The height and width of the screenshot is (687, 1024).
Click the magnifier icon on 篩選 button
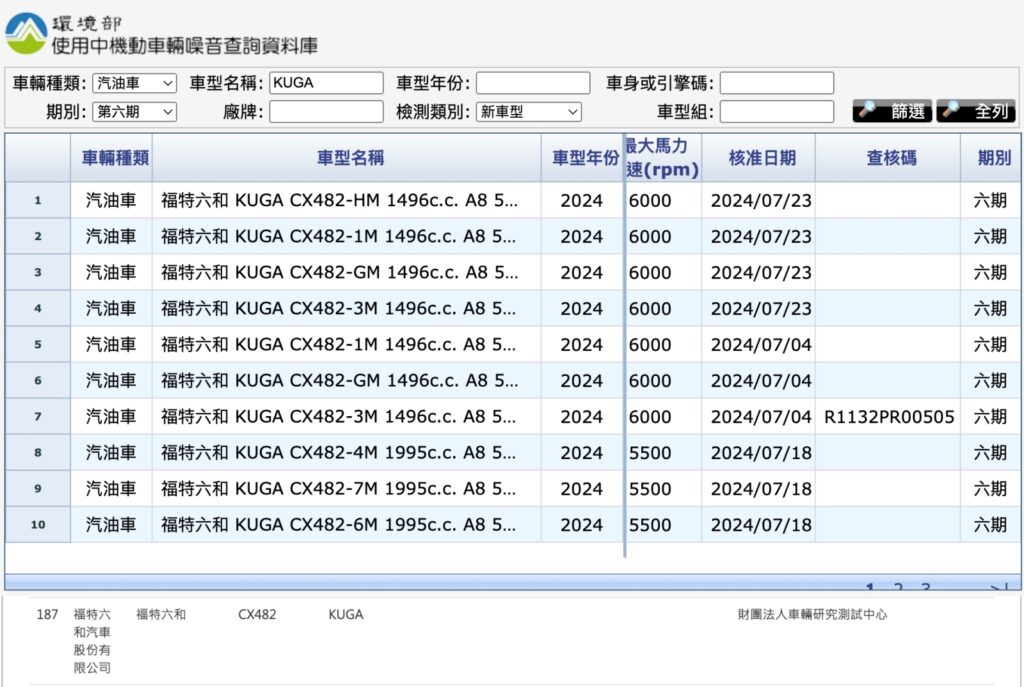(867, 110)
